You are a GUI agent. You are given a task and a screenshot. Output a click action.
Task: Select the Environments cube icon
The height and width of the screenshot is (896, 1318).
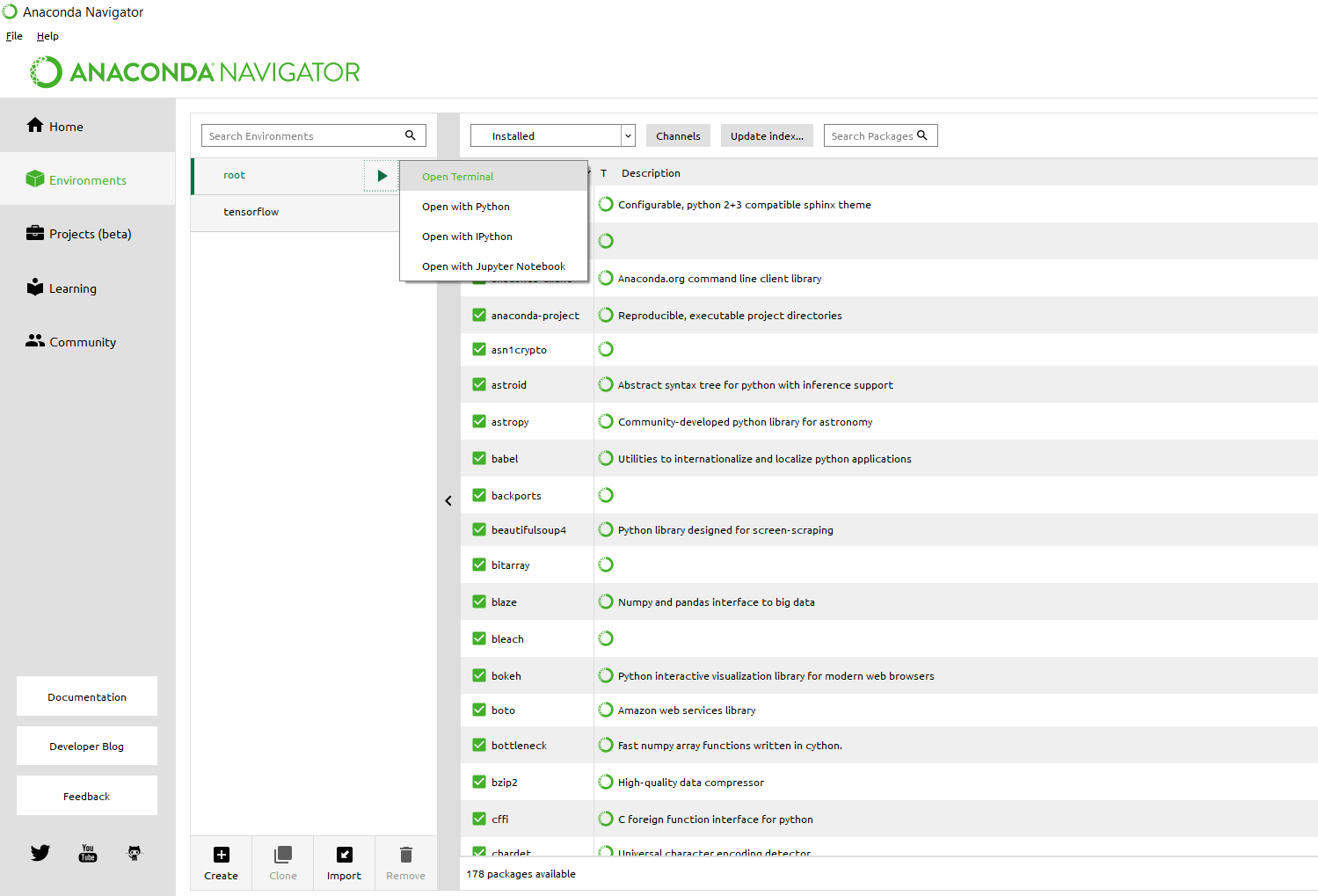point(35,178)
